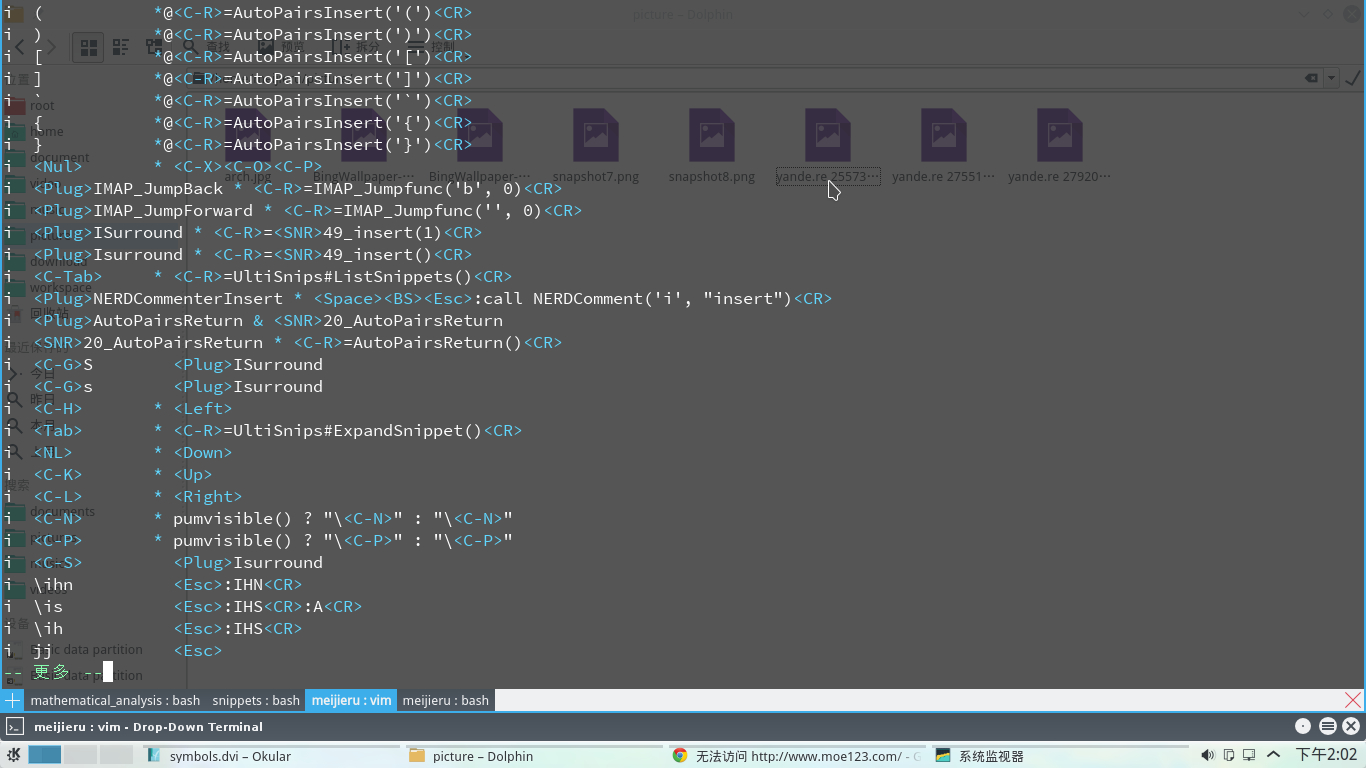1366x768 pixels.
Task: Click the new session plus button
Action: [12, 700]
